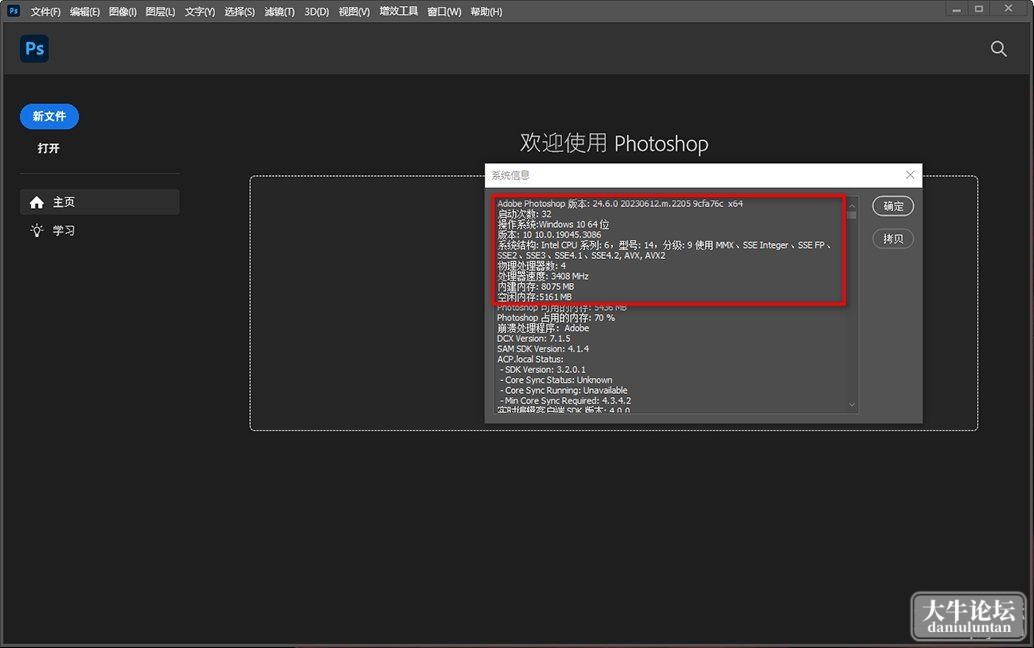Click the 'Photoshop 占用的内存: 70 %' line
The width and height of the screenshot is (1034, 648).
click(x=556, y=318)
